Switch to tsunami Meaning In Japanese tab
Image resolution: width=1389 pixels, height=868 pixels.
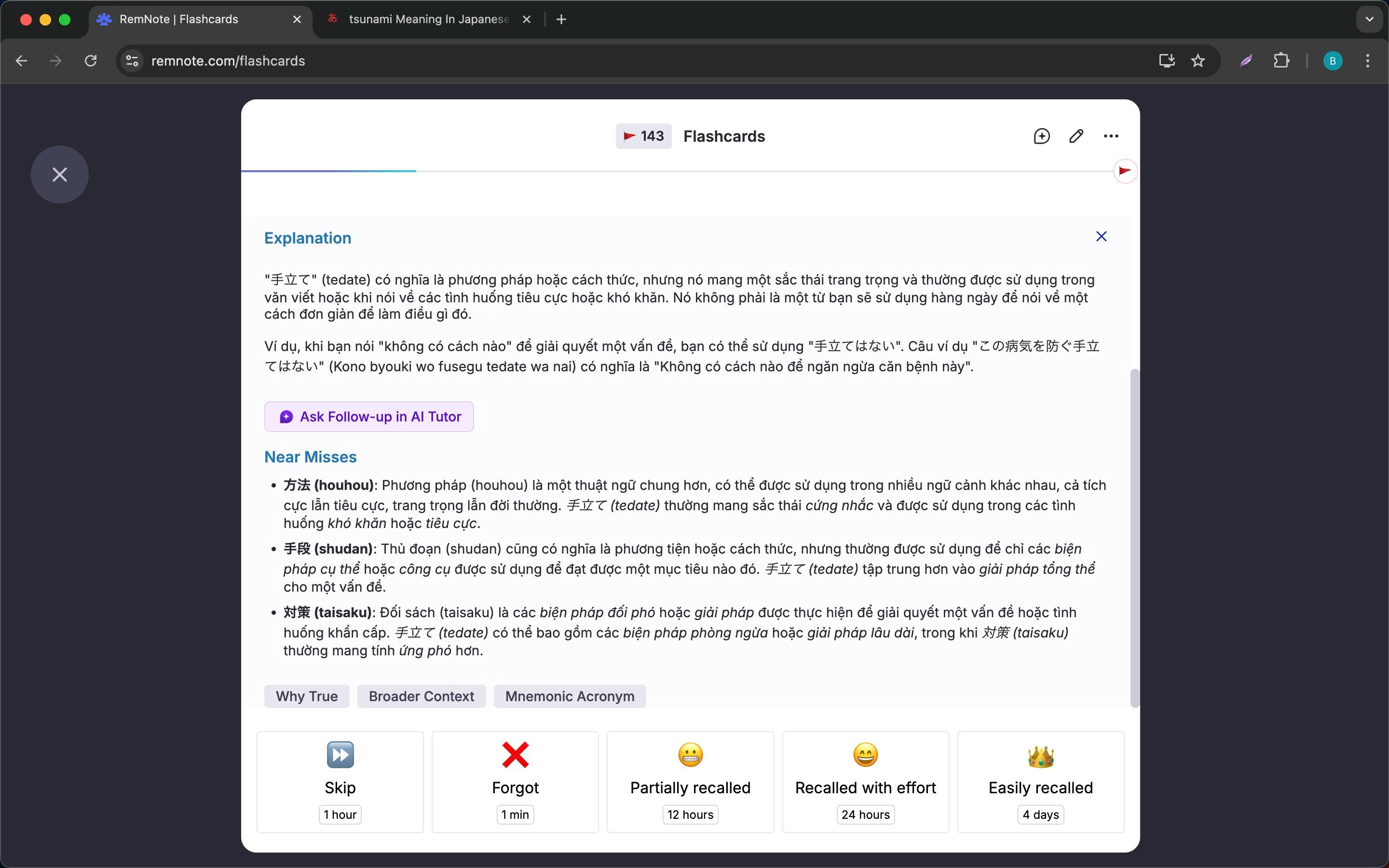[x=429, y=19]
